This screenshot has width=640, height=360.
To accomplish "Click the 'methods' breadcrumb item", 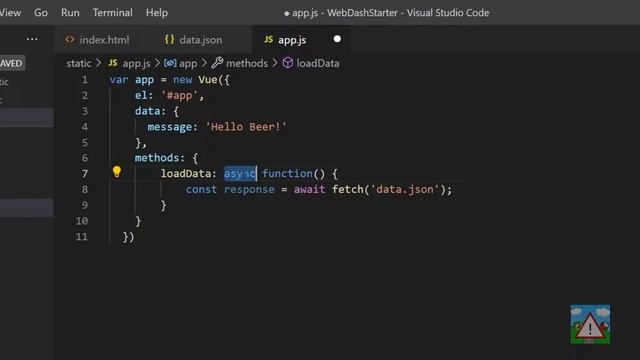I will [x=247, y=63].
